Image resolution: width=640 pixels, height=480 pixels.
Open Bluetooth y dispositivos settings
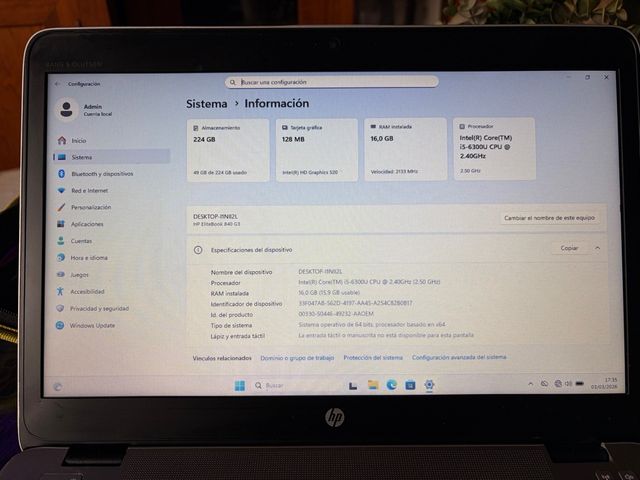(x=101, y=174)
